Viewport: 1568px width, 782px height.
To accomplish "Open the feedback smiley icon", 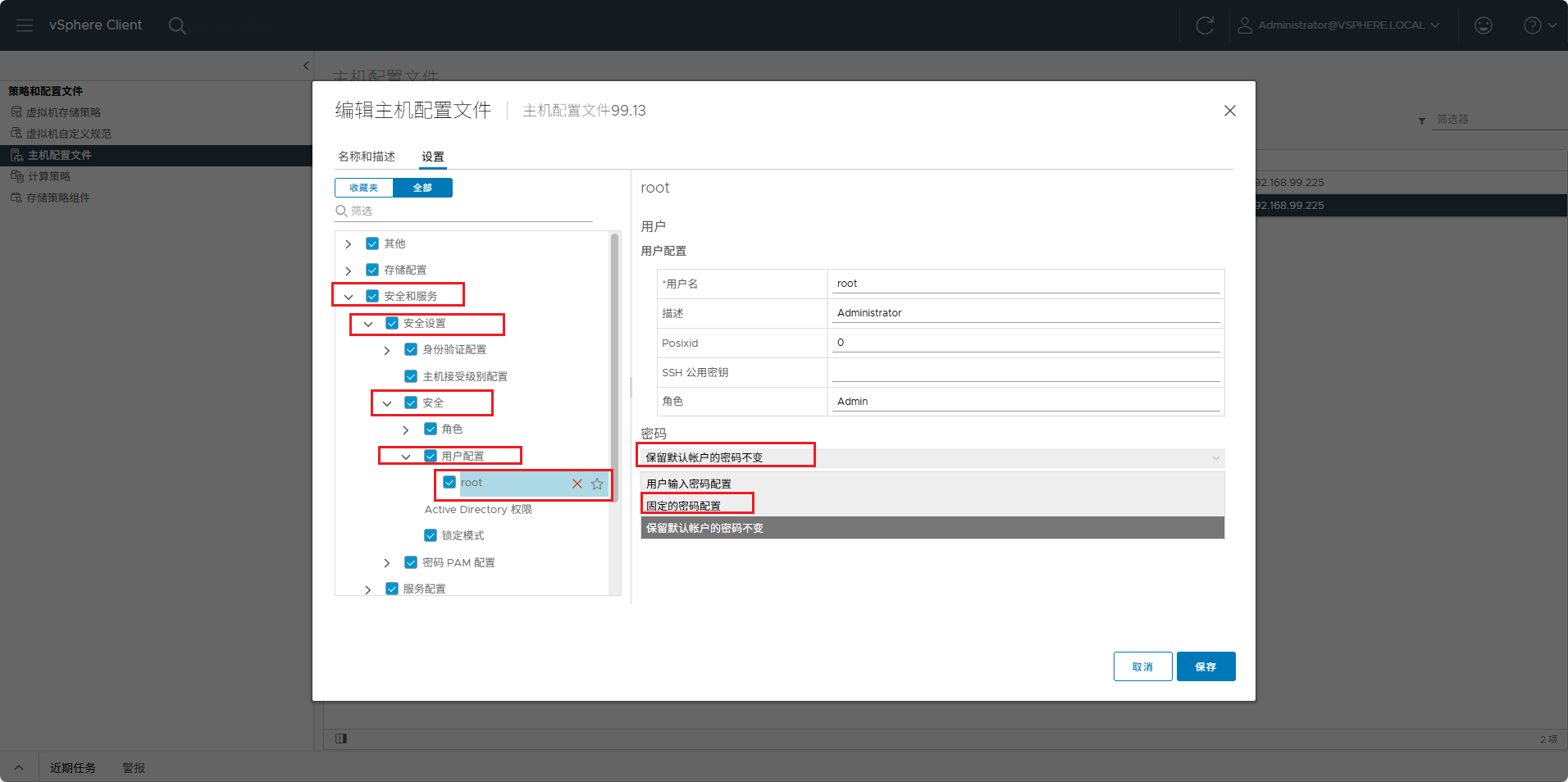I will [1484, 25].
